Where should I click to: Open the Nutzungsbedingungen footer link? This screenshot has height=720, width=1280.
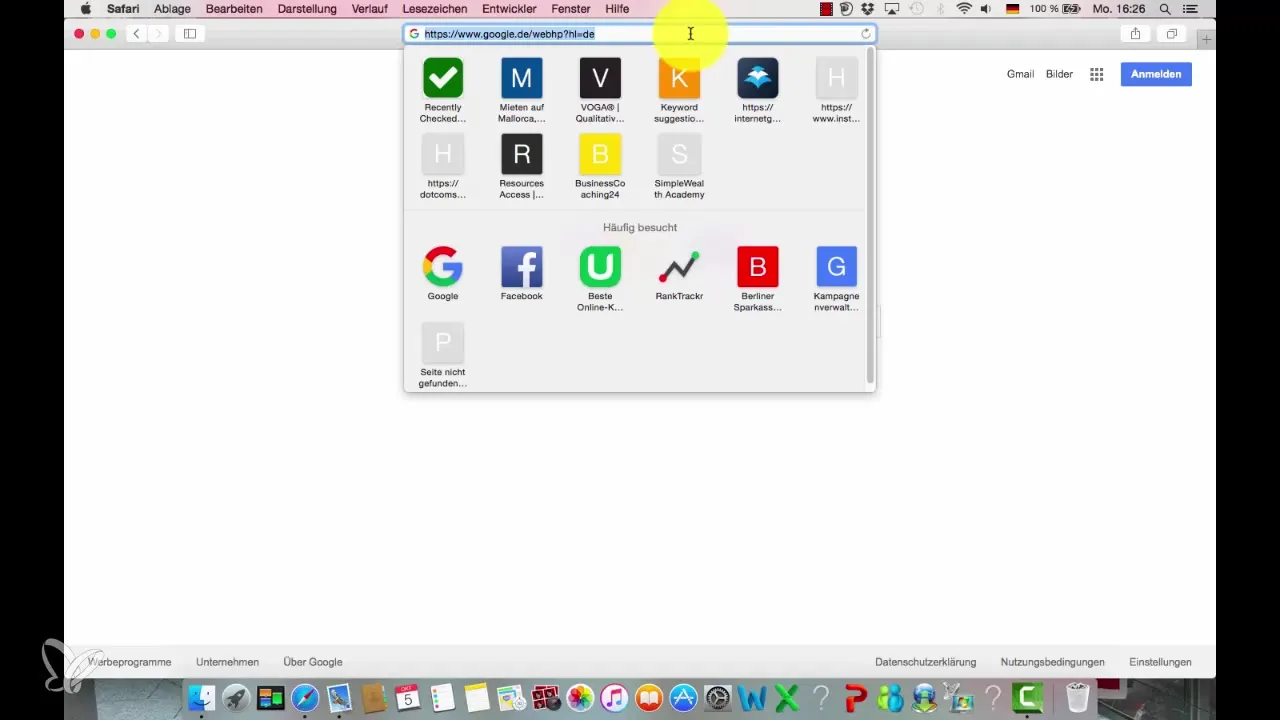click(x=1052, y=662)
